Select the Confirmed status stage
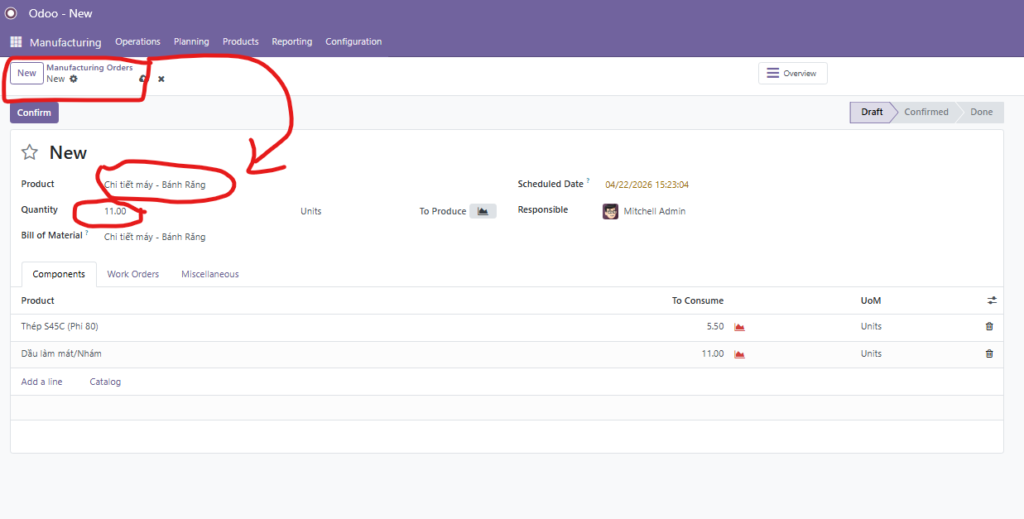Image resolution: width=1024 pixels, height=519 pixels. (925, 112)
